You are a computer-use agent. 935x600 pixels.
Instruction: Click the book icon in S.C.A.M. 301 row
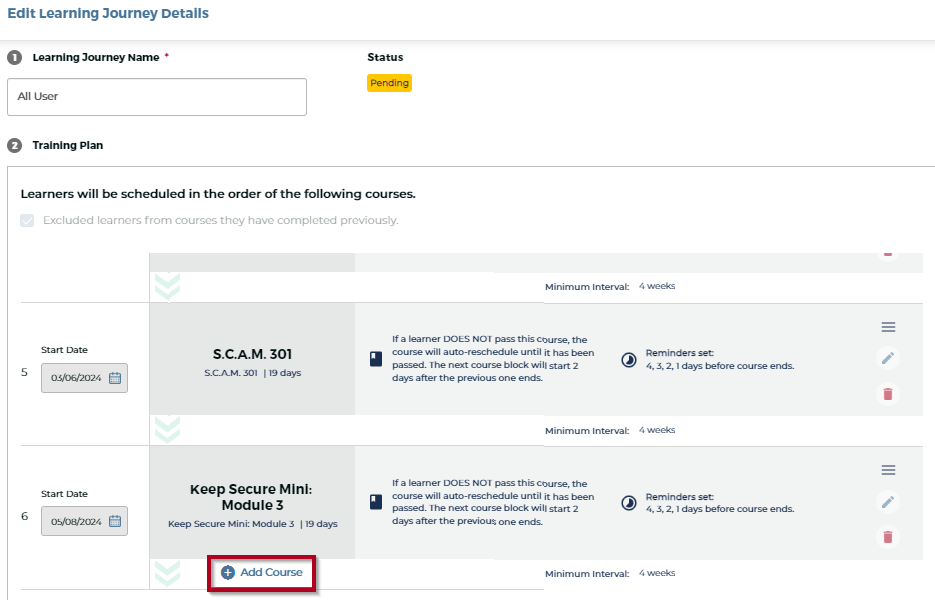pos(376,358)
